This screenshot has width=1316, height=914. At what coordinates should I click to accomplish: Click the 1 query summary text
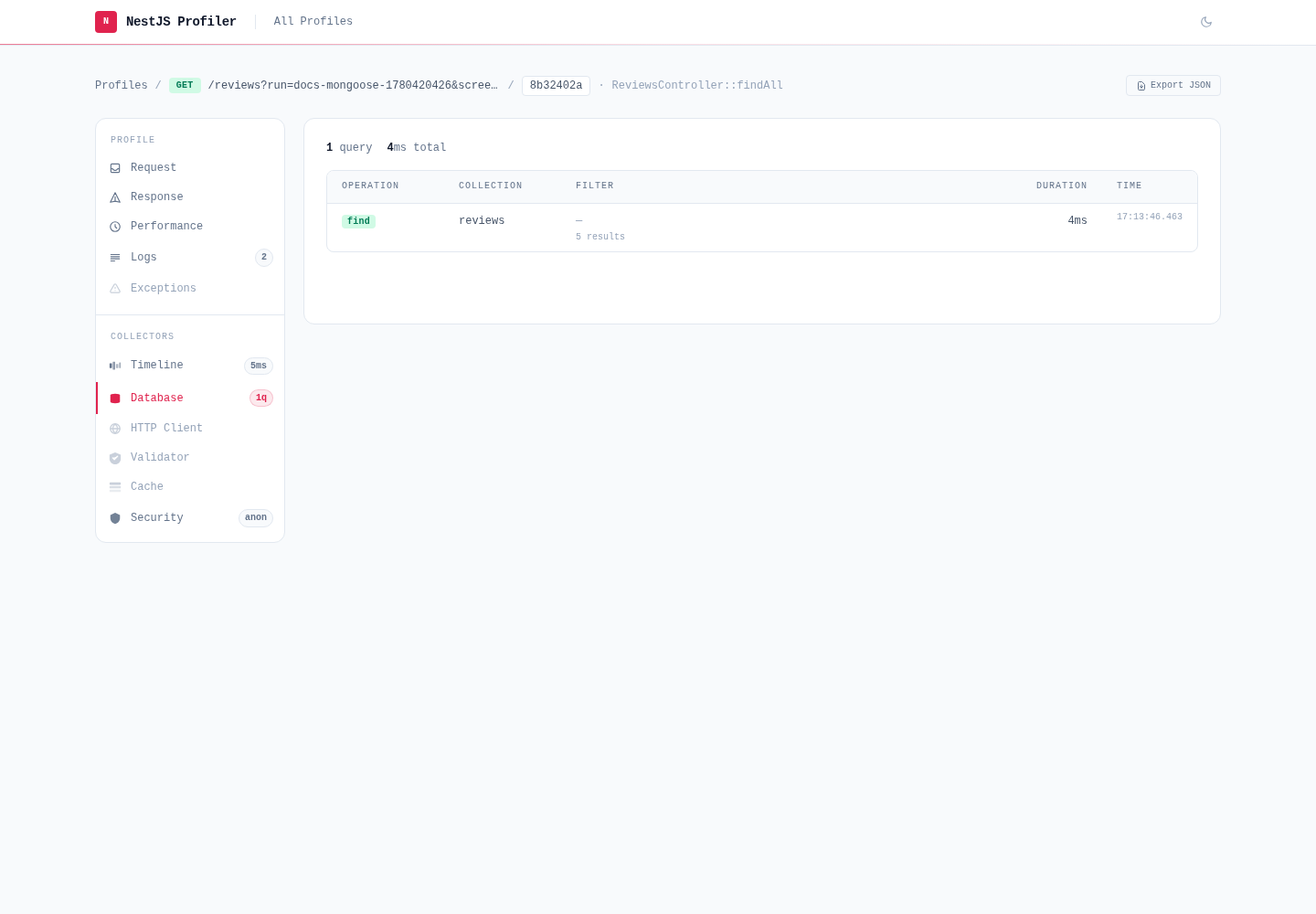tap(349, 148)
